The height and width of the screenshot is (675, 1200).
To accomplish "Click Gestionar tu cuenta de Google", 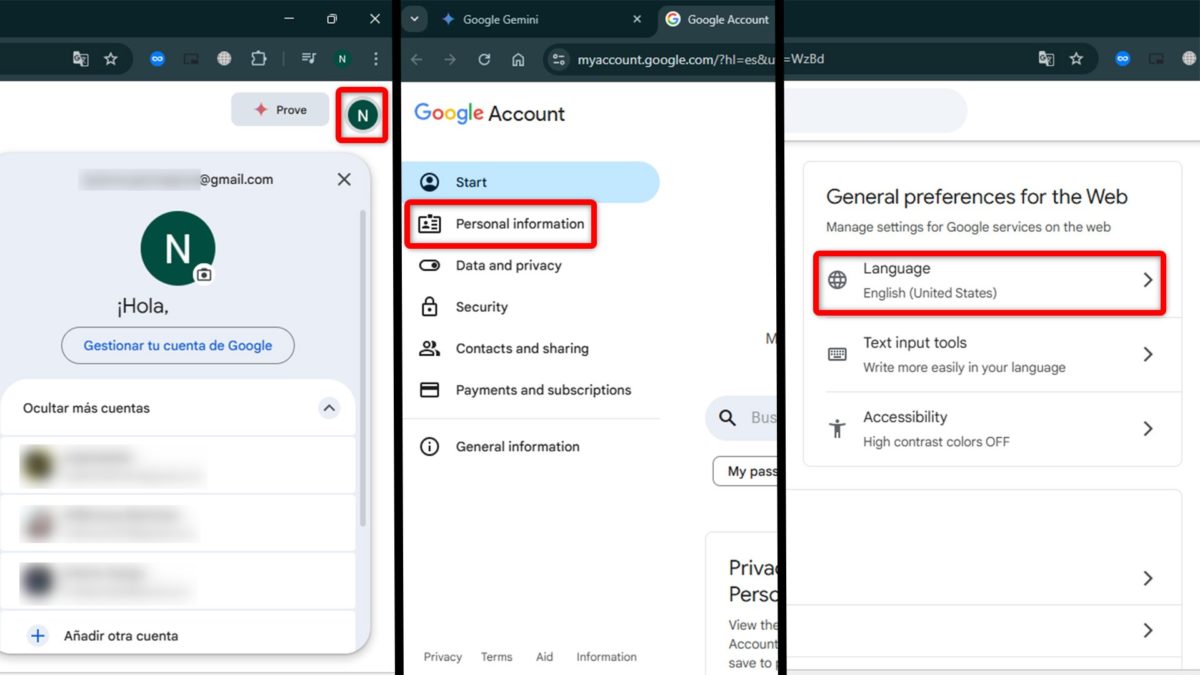I will [x=178, y=345].
